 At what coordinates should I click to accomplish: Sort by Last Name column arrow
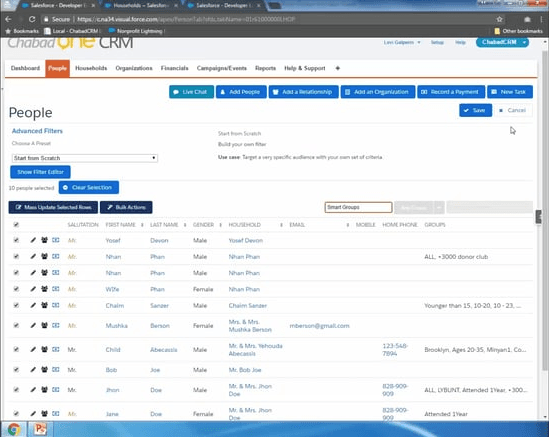point(185,225)
